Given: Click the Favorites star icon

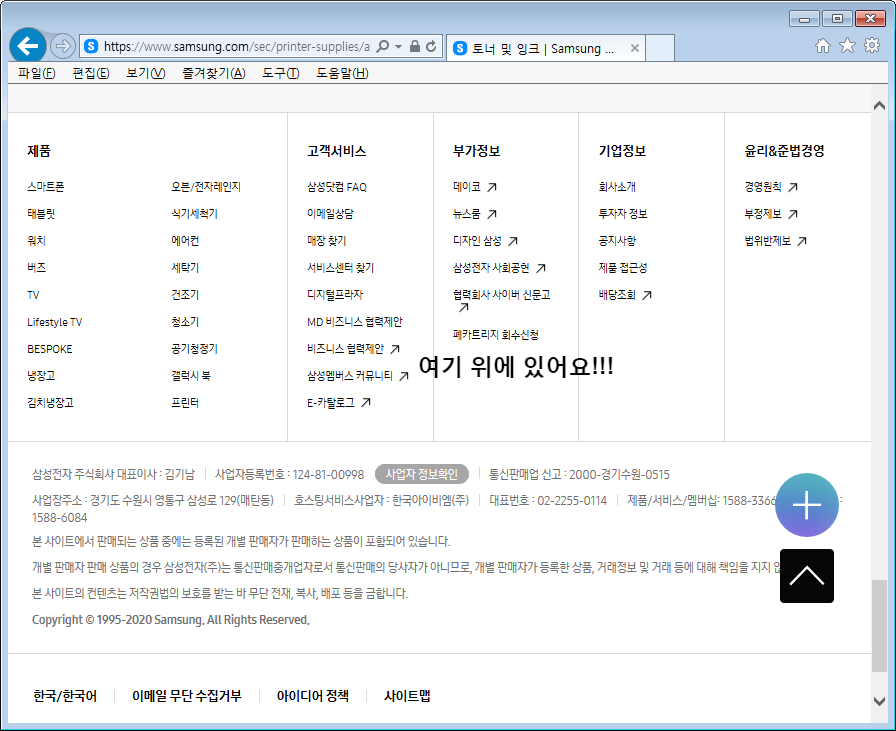Looking at the screenshot, I should 847,46.
